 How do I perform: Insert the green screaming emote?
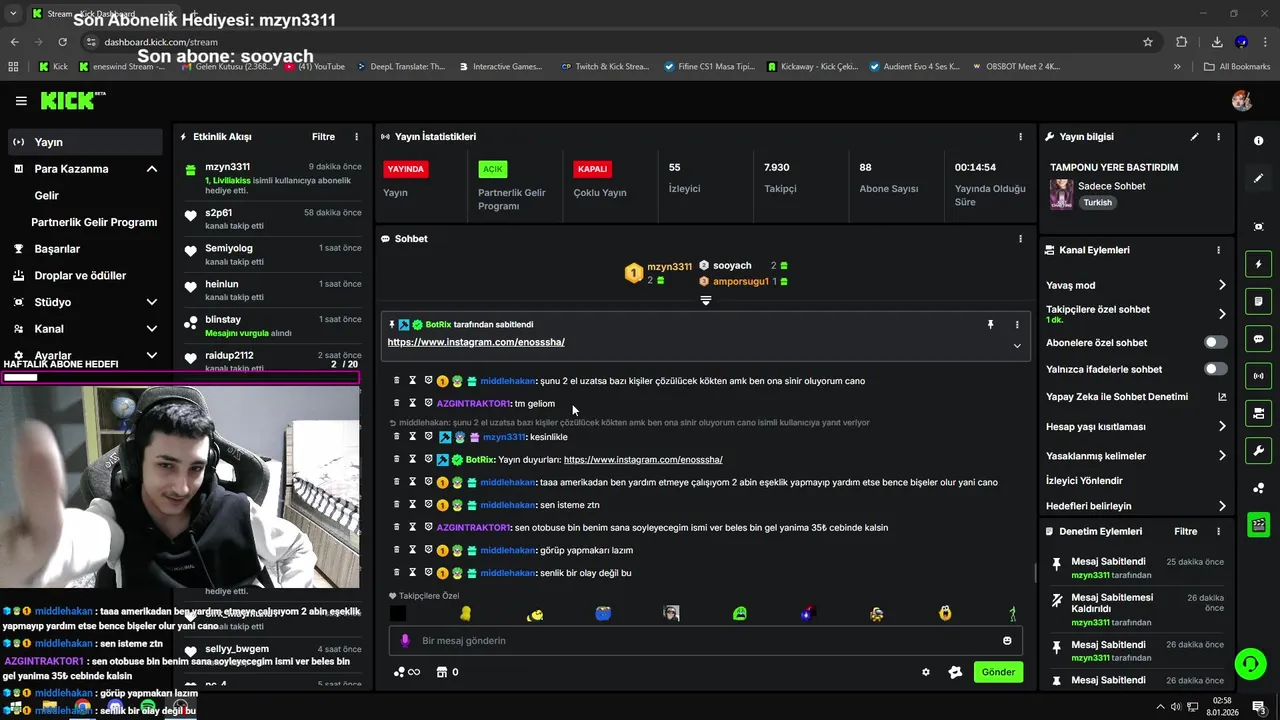click(x=739, y=614)
